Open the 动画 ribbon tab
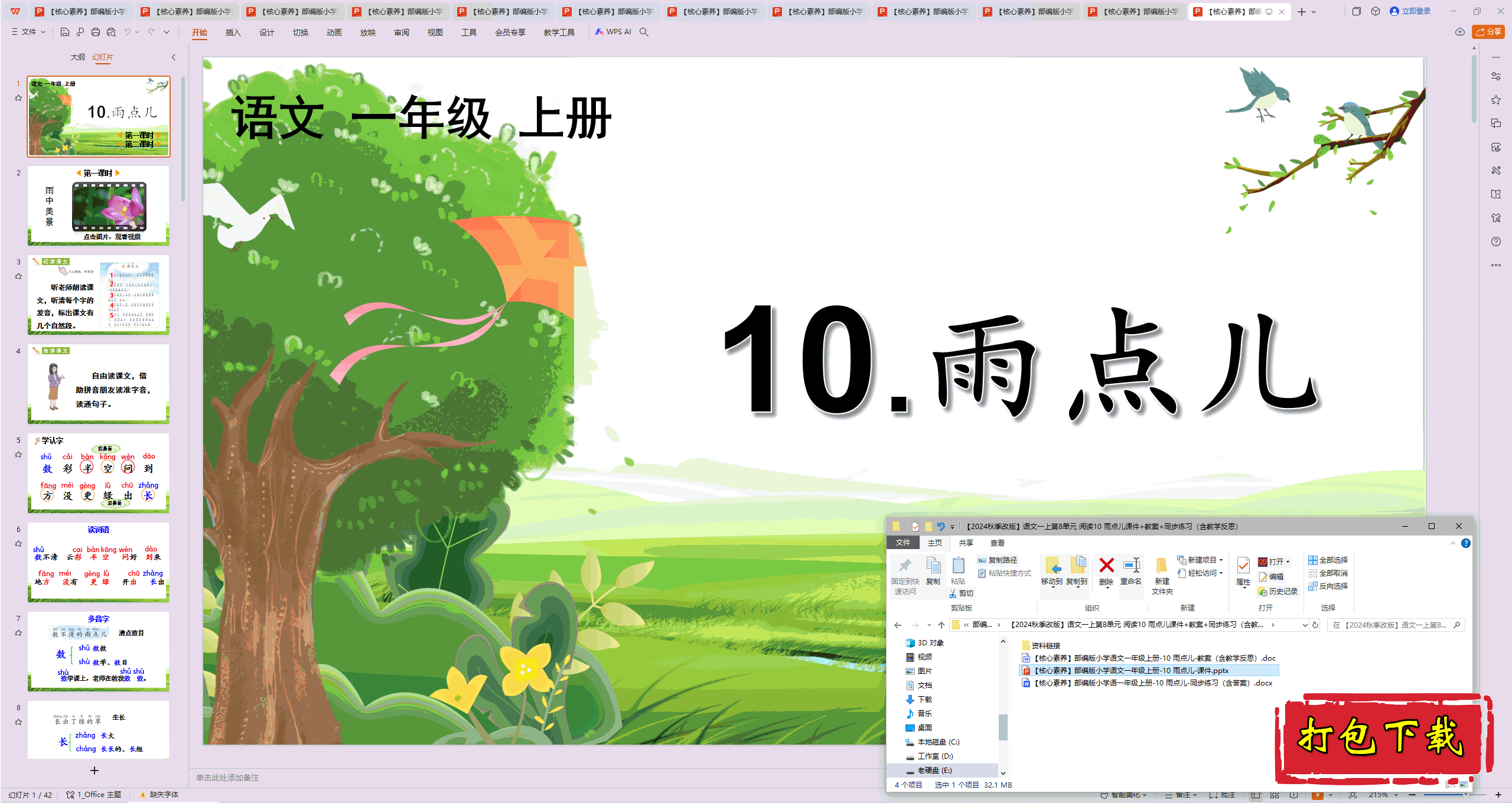This screenshot has height=803, width=1512. tap(334, 32)
